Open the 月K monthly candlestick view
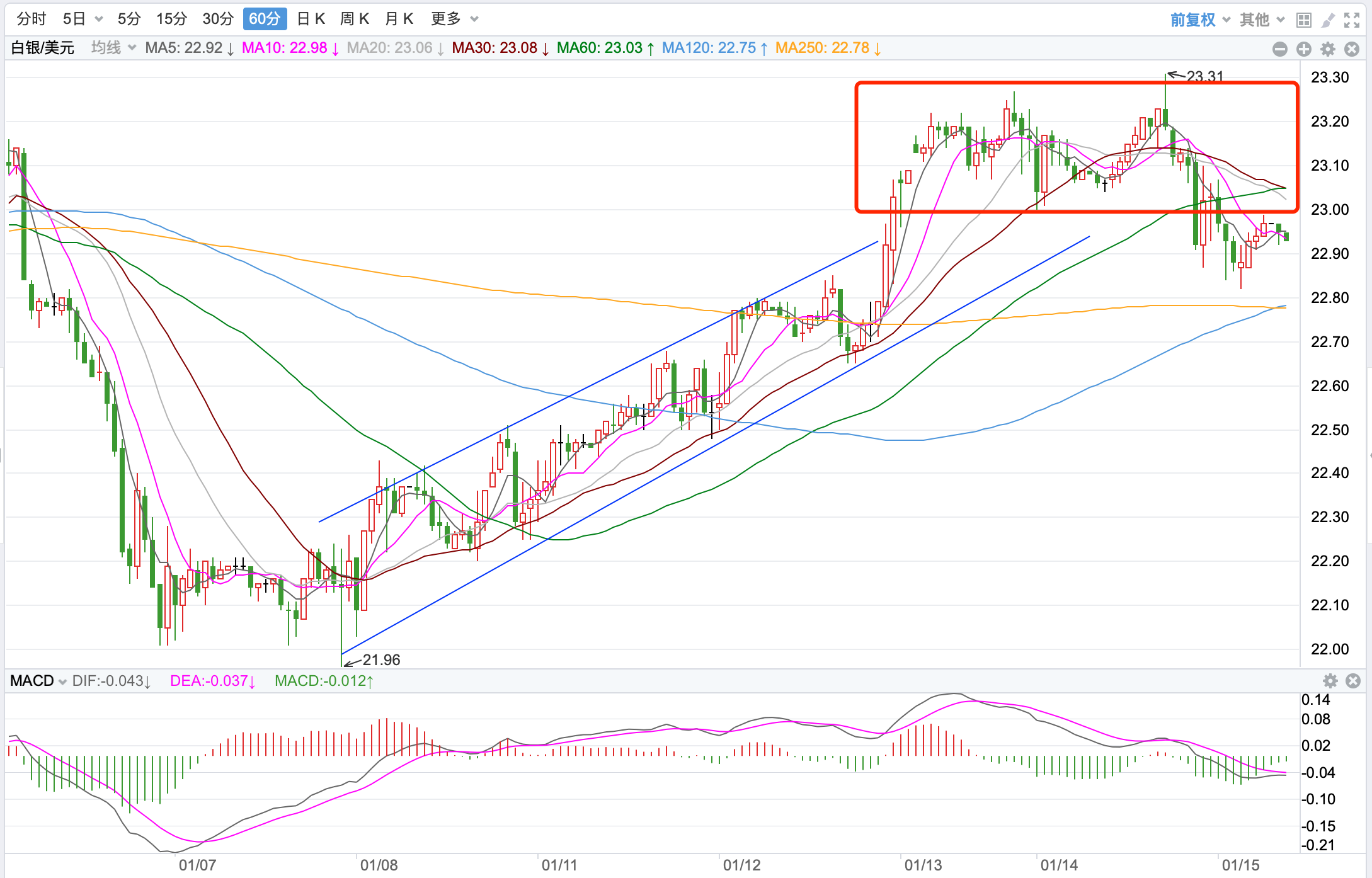The height and width of the screenshot is (878, 1372). click(399, 19)
